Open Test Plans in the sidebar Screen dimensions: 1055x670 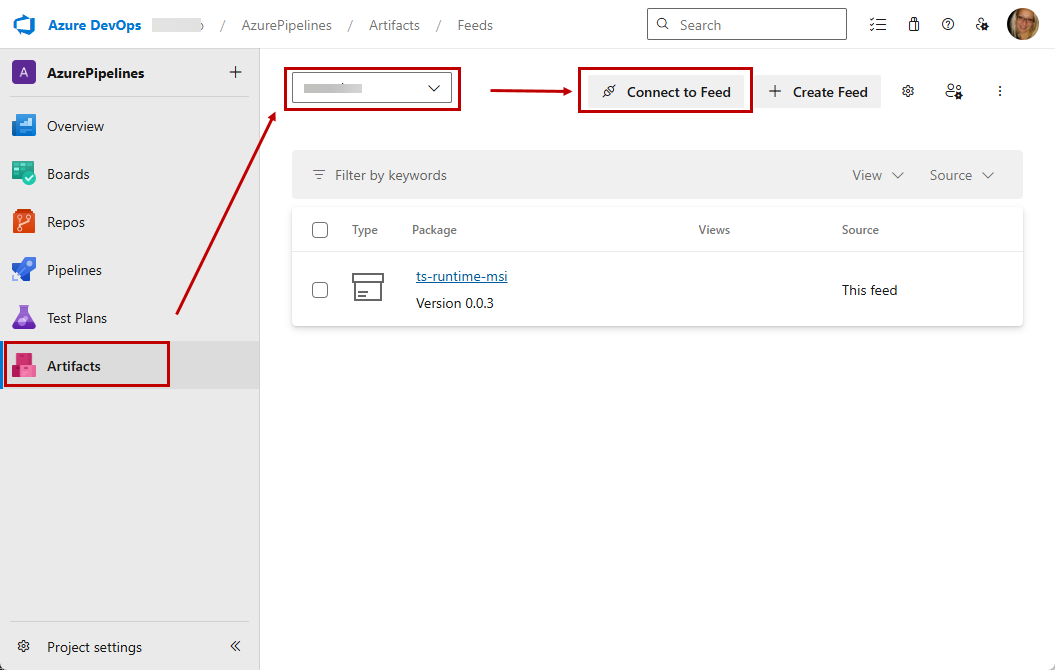pyautogui.click(x=130, y=318)
